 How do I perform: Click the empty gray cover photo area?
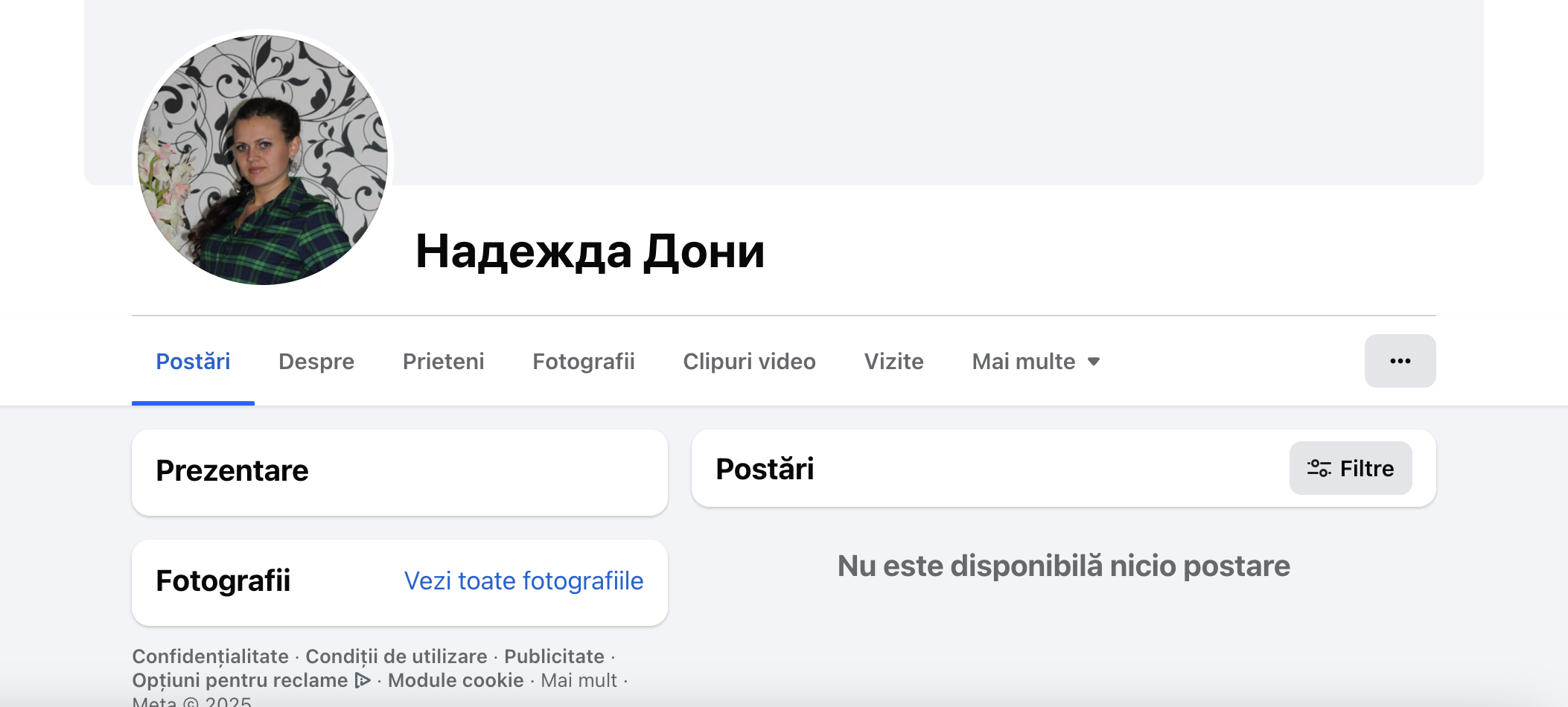click(x=893, y=89)
